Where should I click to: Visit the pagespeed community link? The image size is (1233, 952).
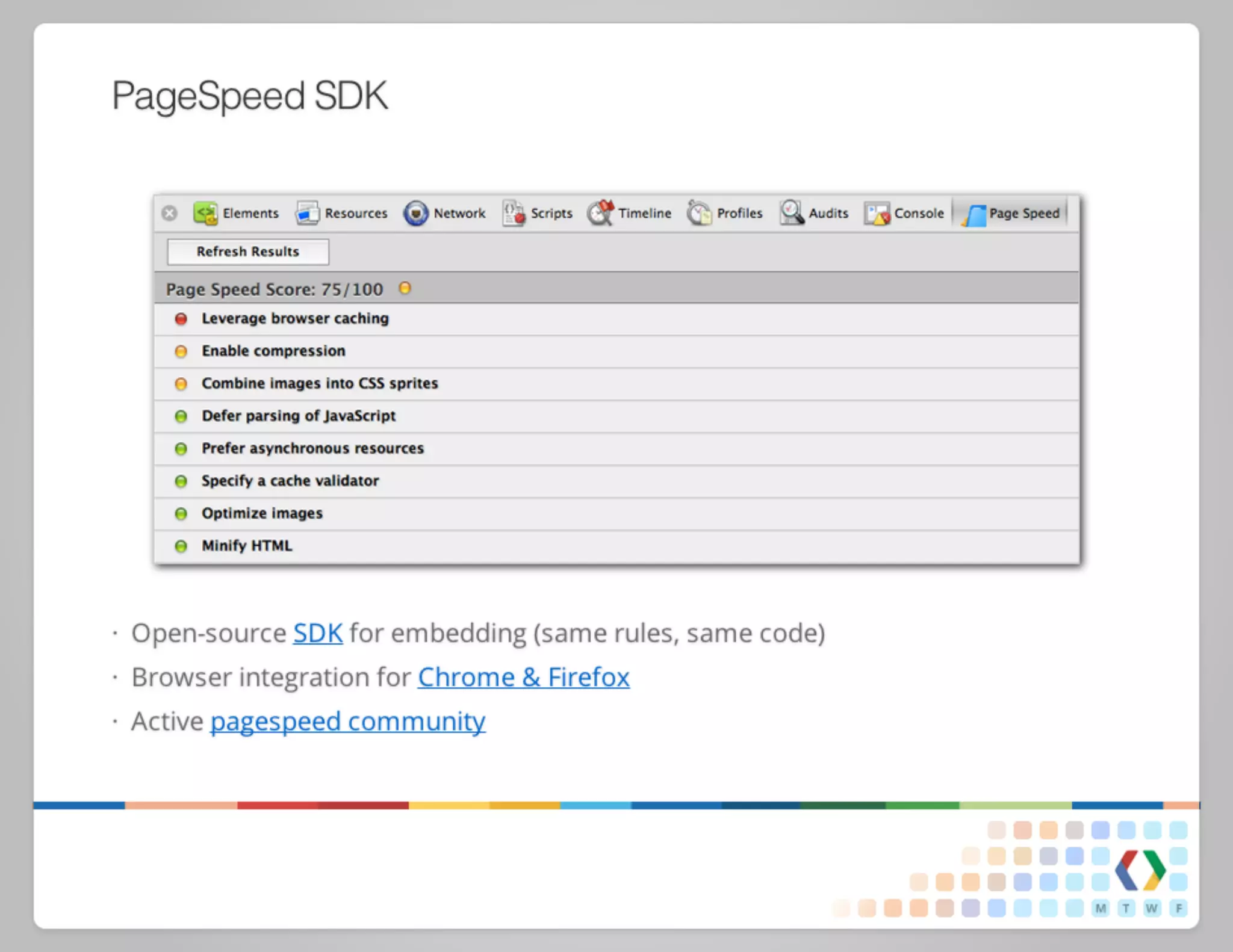[x=347, y=722]
